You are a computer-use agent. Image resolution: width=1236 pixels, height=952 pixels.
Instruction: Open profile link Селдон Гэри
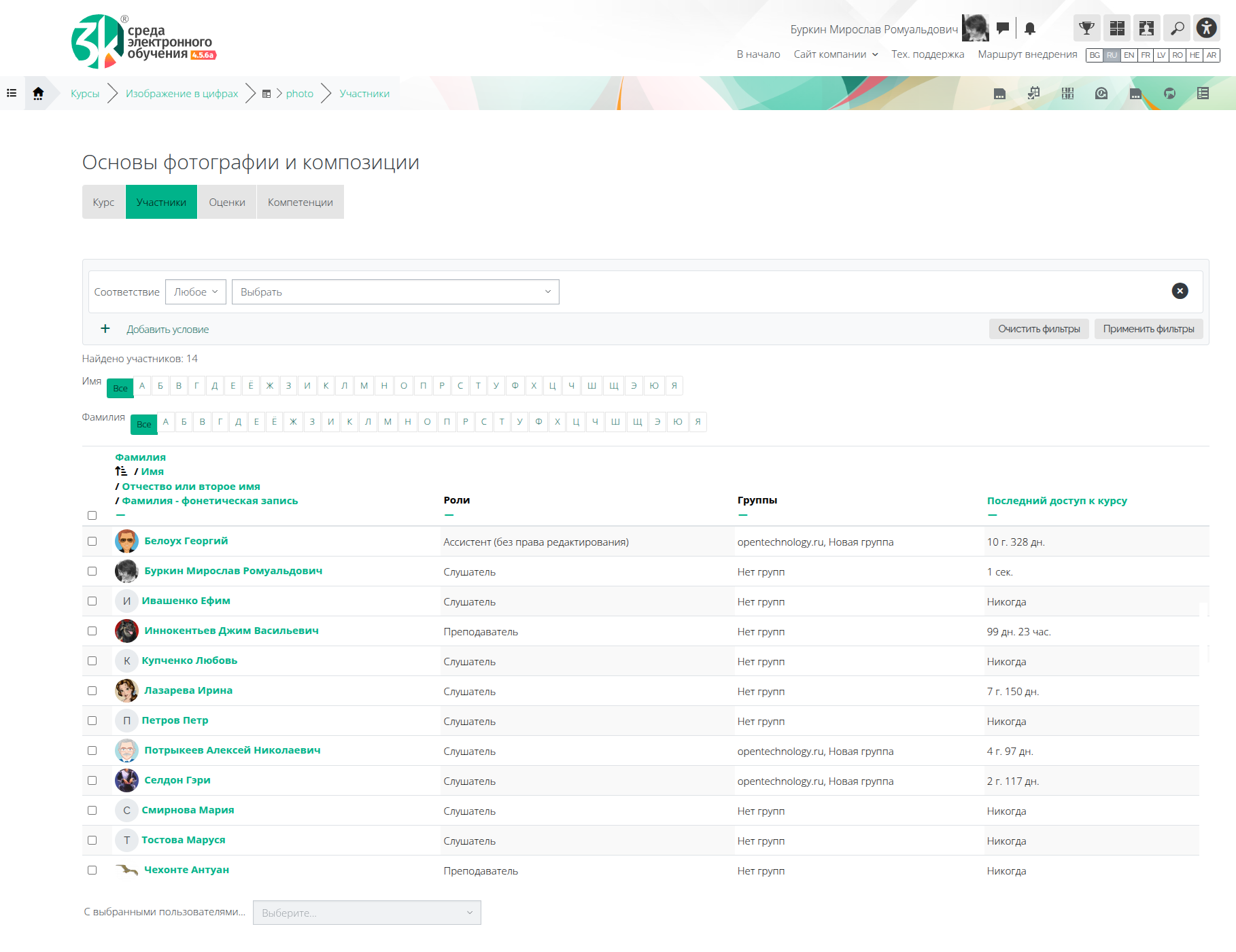click(177, 780)
